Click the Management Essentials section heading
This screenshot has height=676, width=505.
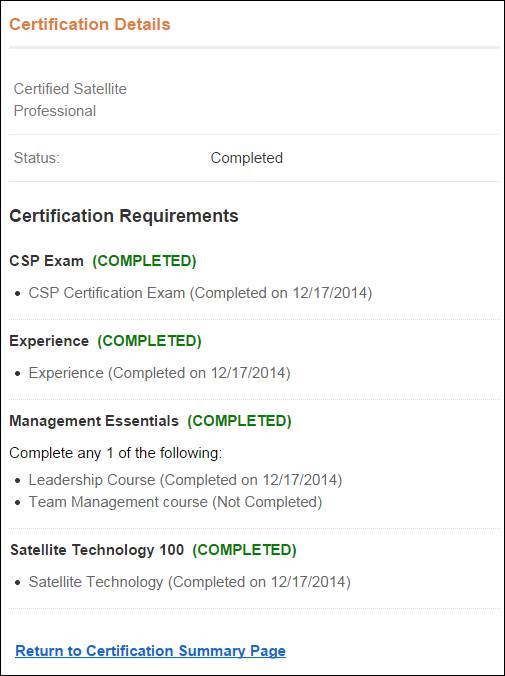point(94,421)
